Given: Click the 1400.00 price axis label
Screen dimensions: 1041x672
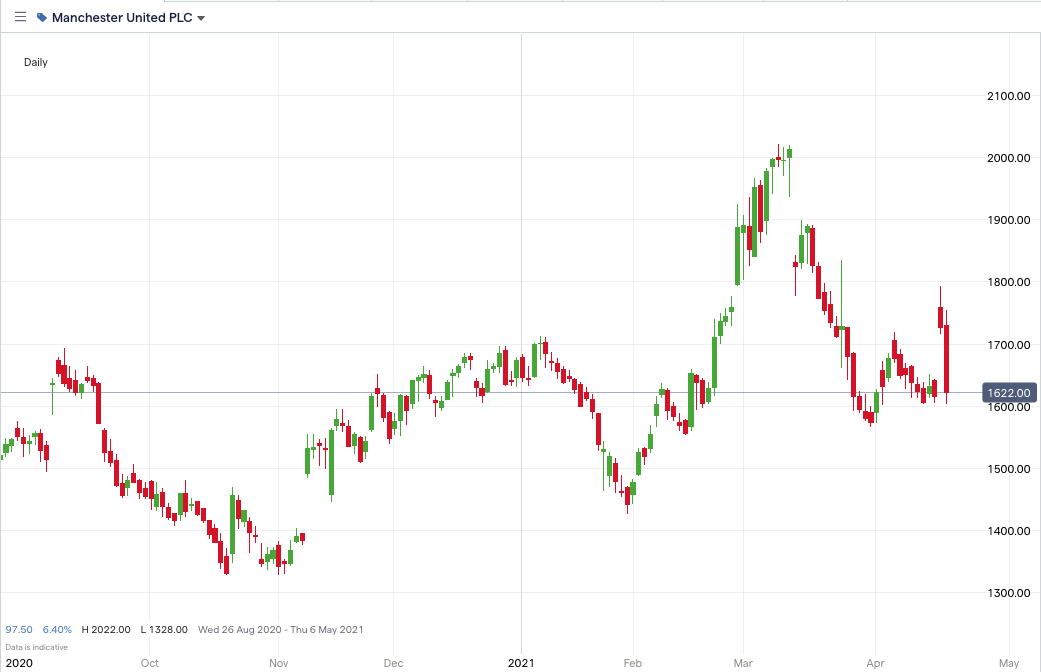Looking at the screenshot, I should tap(1008, 531).
